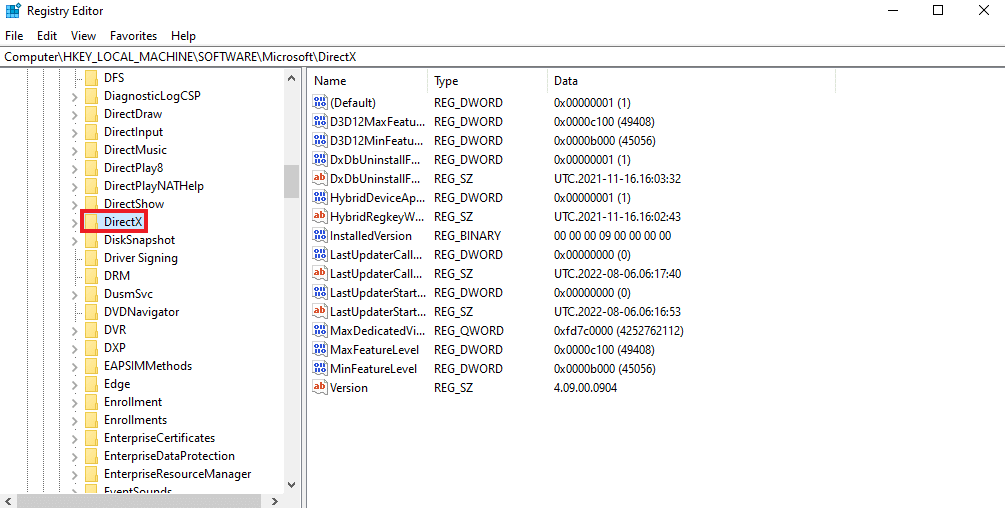Click the DirectInput folder icon

92,132
